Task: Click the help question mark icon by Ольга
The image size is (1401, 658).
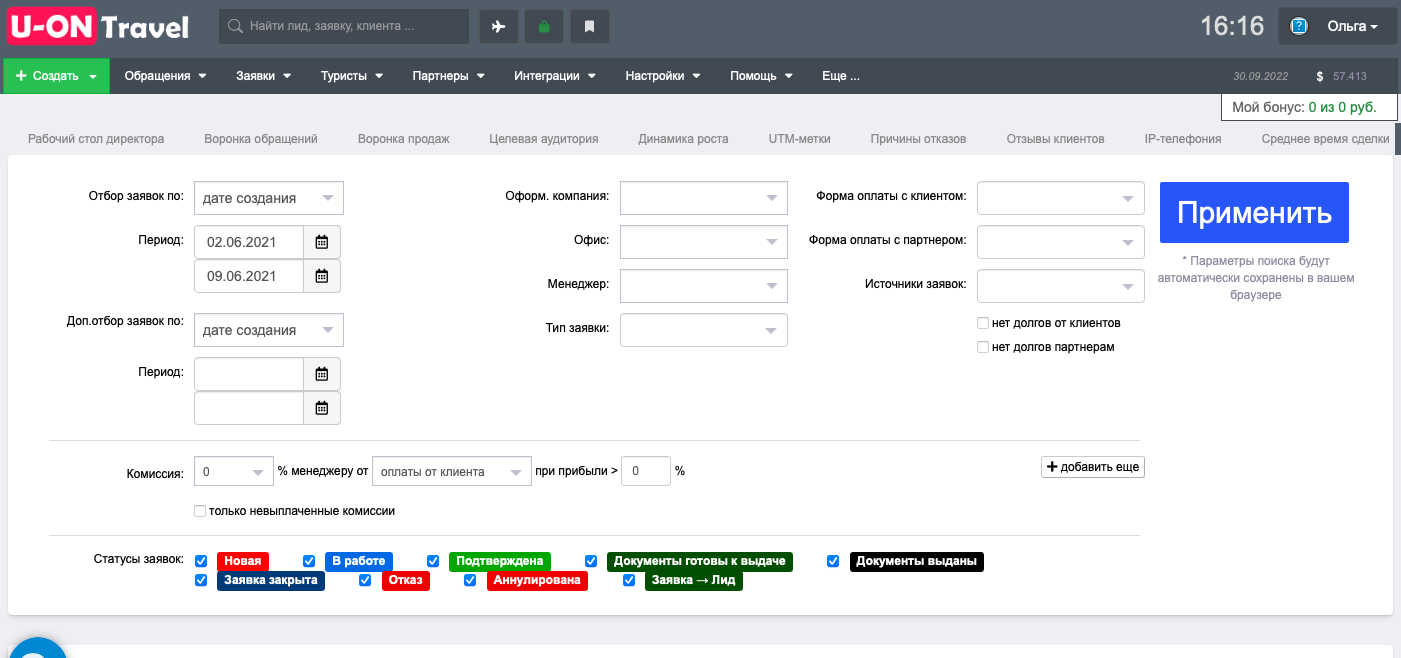Action: pyautogui.click(x=1299, y=27)
